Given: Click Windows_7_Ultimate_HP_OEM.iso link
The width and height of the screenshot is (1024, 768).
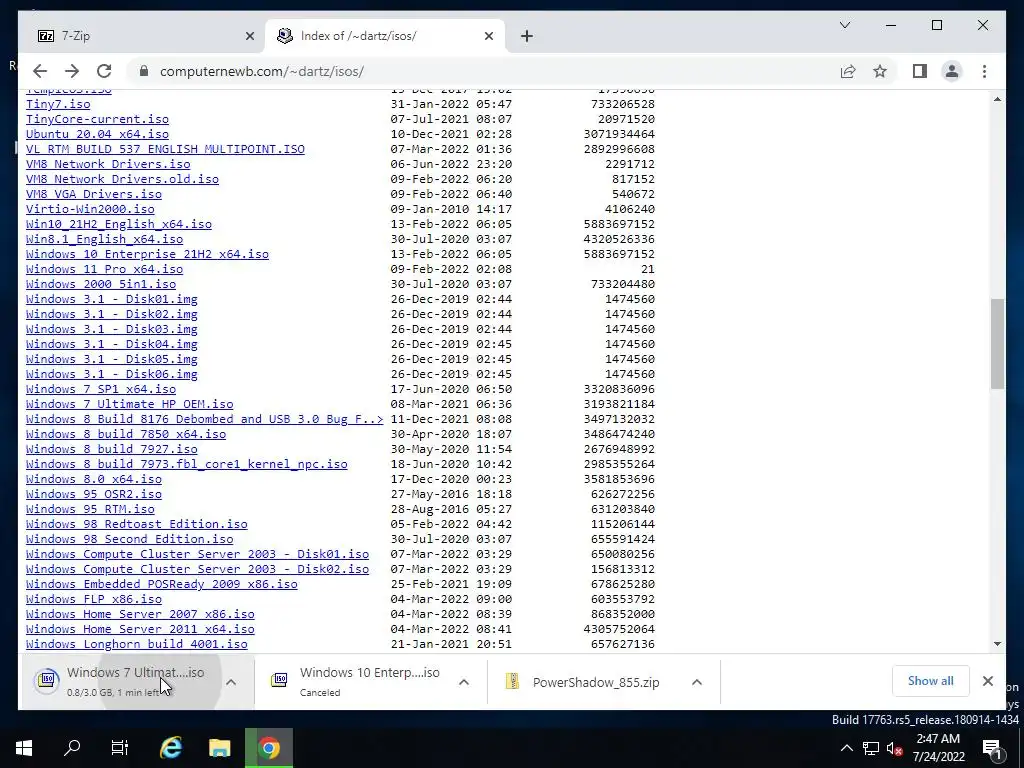Looking at the screenshot, I should click(x=129, y=404).
